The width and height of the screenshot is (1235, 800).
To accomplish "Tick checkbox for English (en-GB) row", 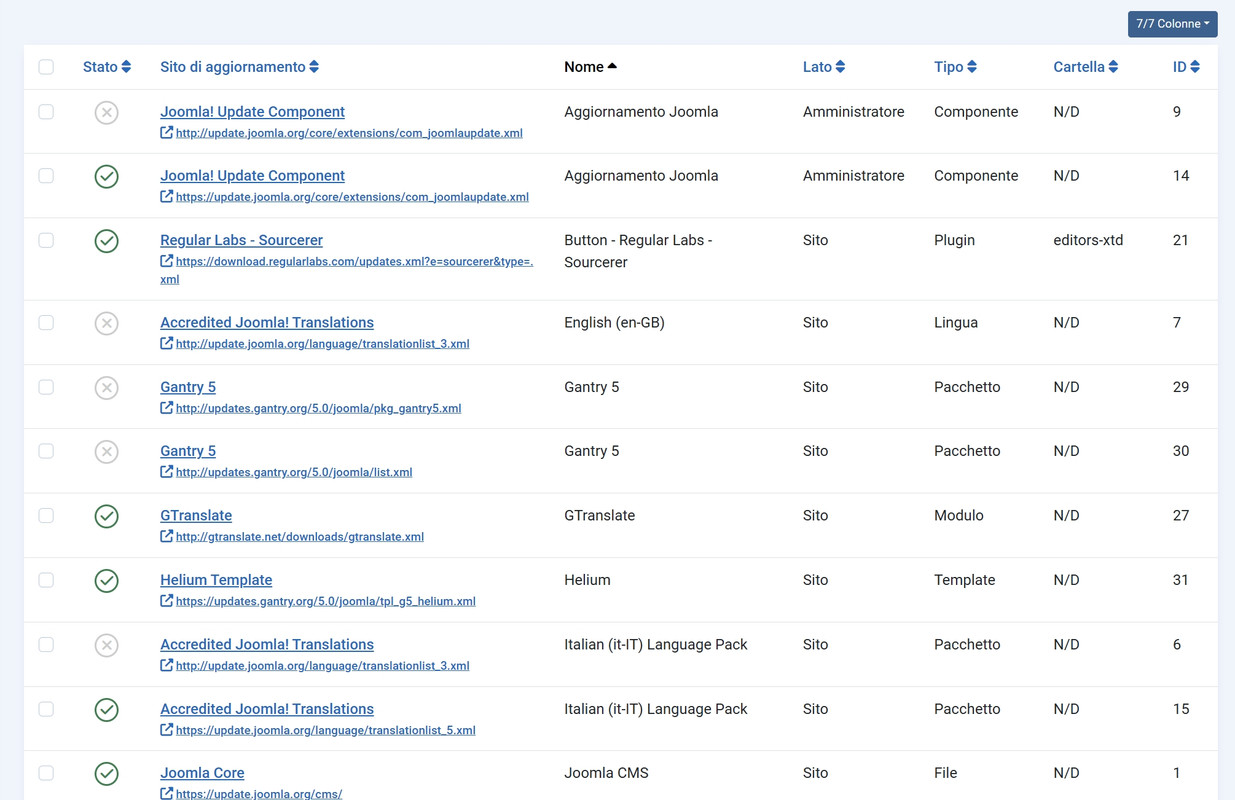I will coord(46,323).
